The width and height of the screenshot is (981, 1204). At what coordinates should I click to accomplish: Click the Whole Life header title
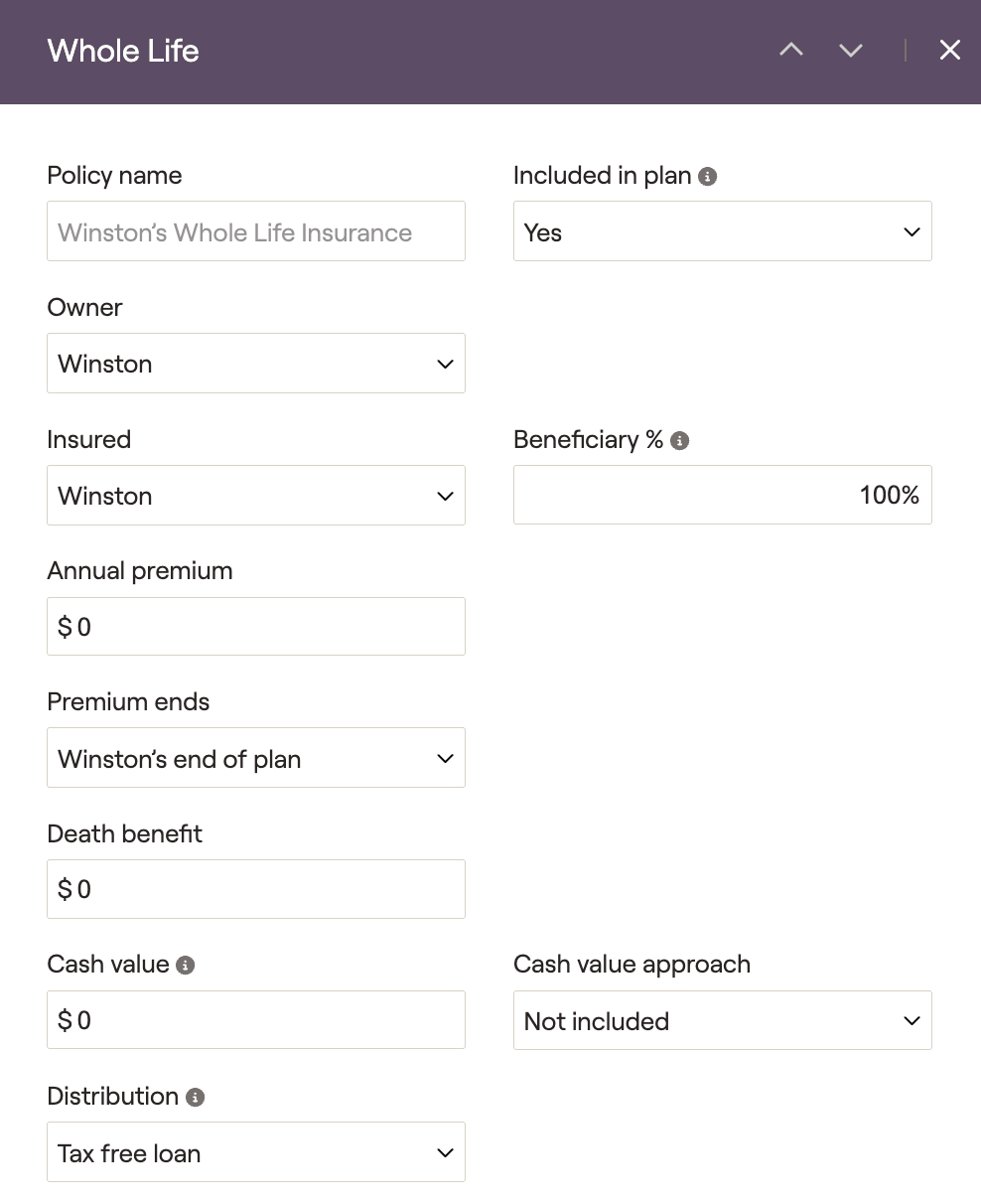pyautogui.click(x=123, y=51)
